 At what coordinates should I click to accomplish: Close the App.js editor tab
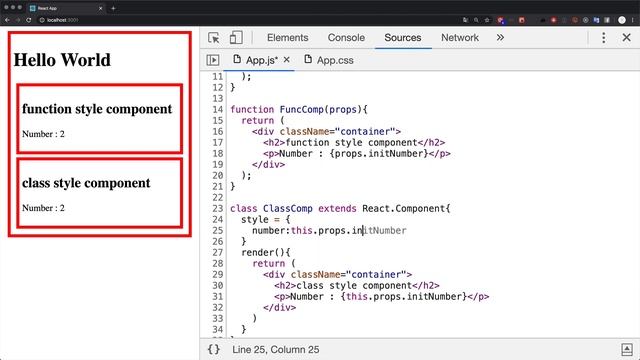click(287, 60)
